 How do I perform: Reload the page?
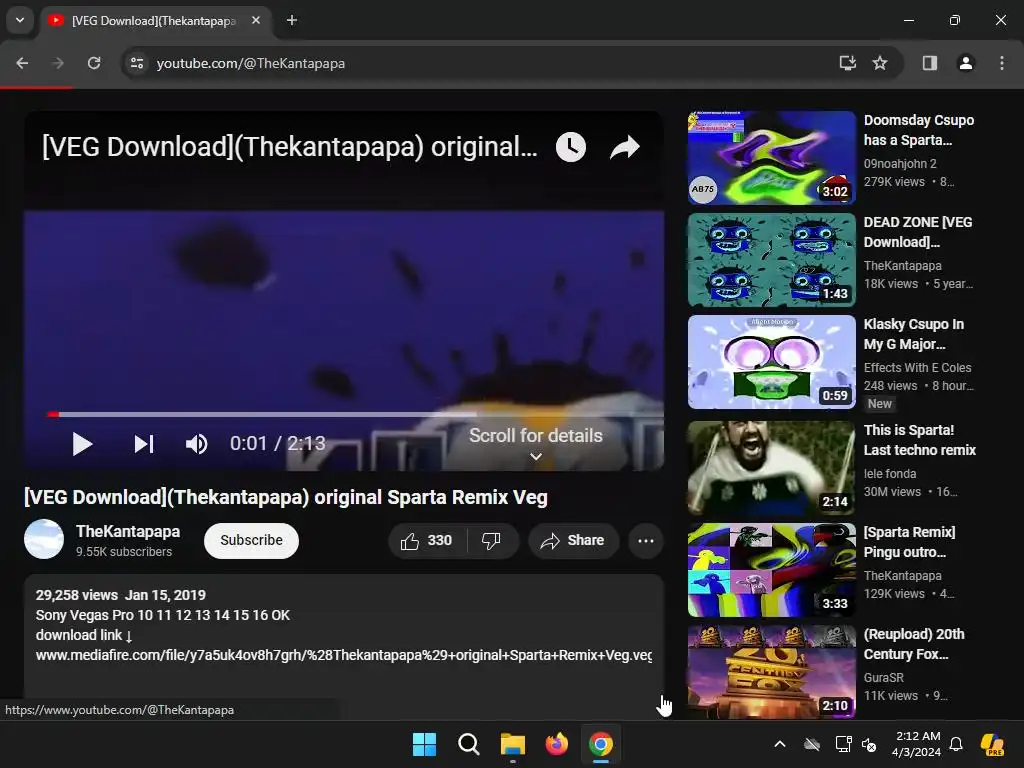pyautogui.click(x=94, y=63)
